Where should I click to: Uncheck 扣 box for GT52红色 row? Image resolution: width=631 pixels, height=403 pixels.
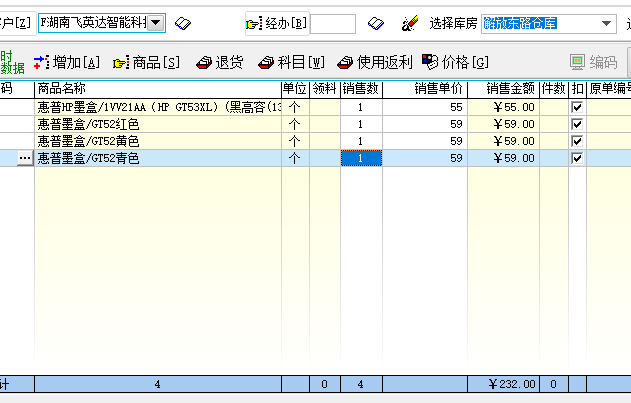577,124
